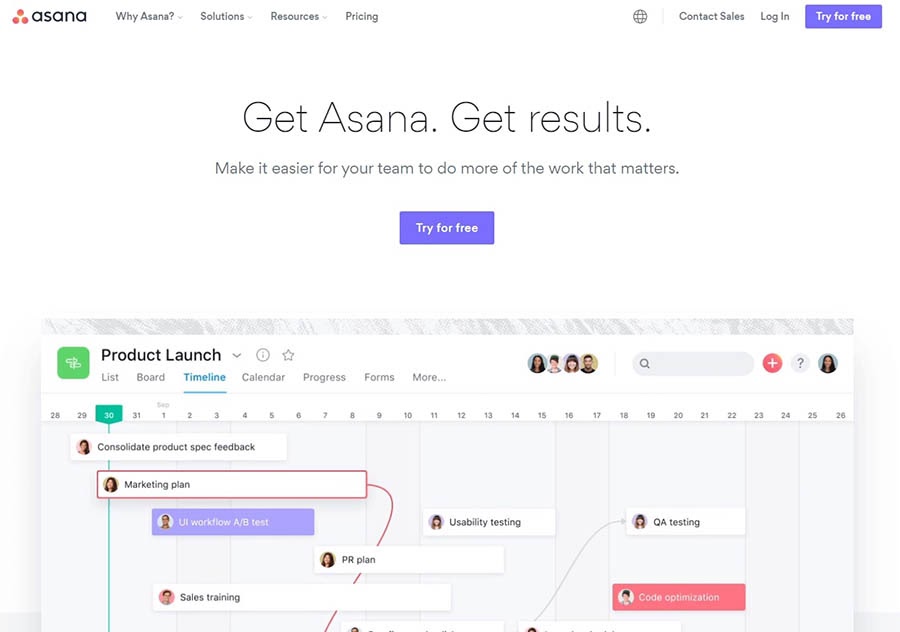The image size is (900, 632).
Task: Open the Pricing page
Action: tap(362, 17)
